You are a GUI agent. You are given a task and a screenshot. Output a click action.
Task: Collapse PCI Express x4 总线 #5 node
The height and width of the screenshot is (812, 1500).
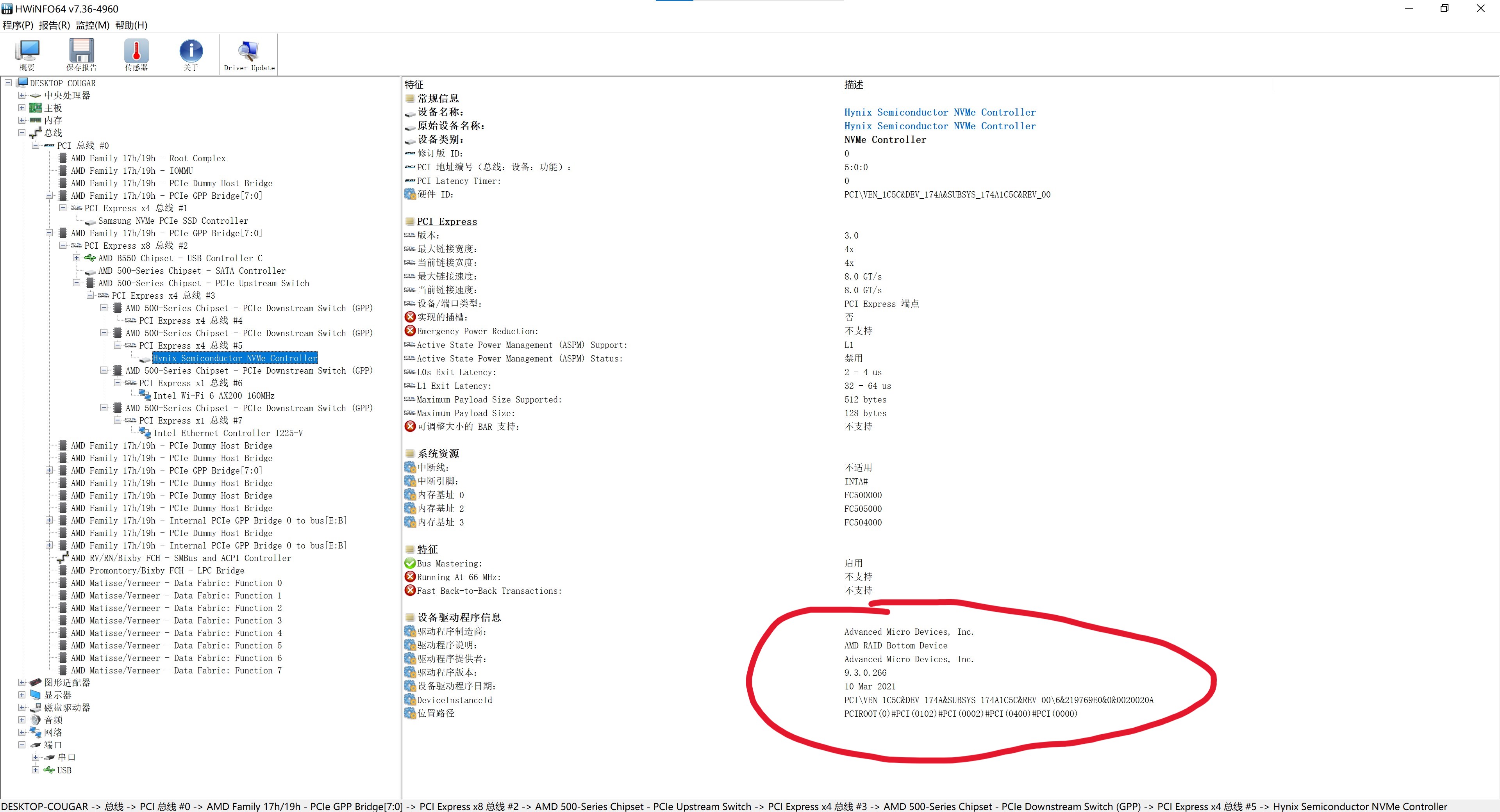(118, 345)
